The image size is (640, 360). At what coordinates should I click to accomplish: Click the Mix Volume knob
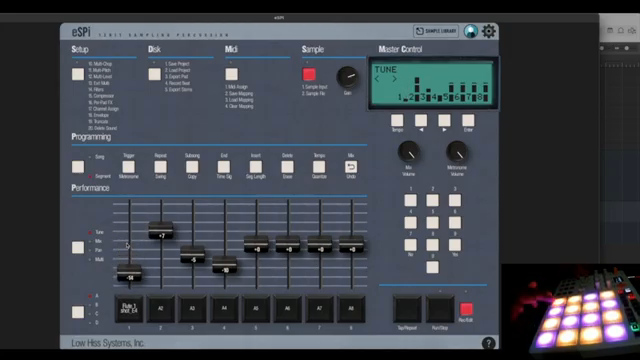pos(409,152)
